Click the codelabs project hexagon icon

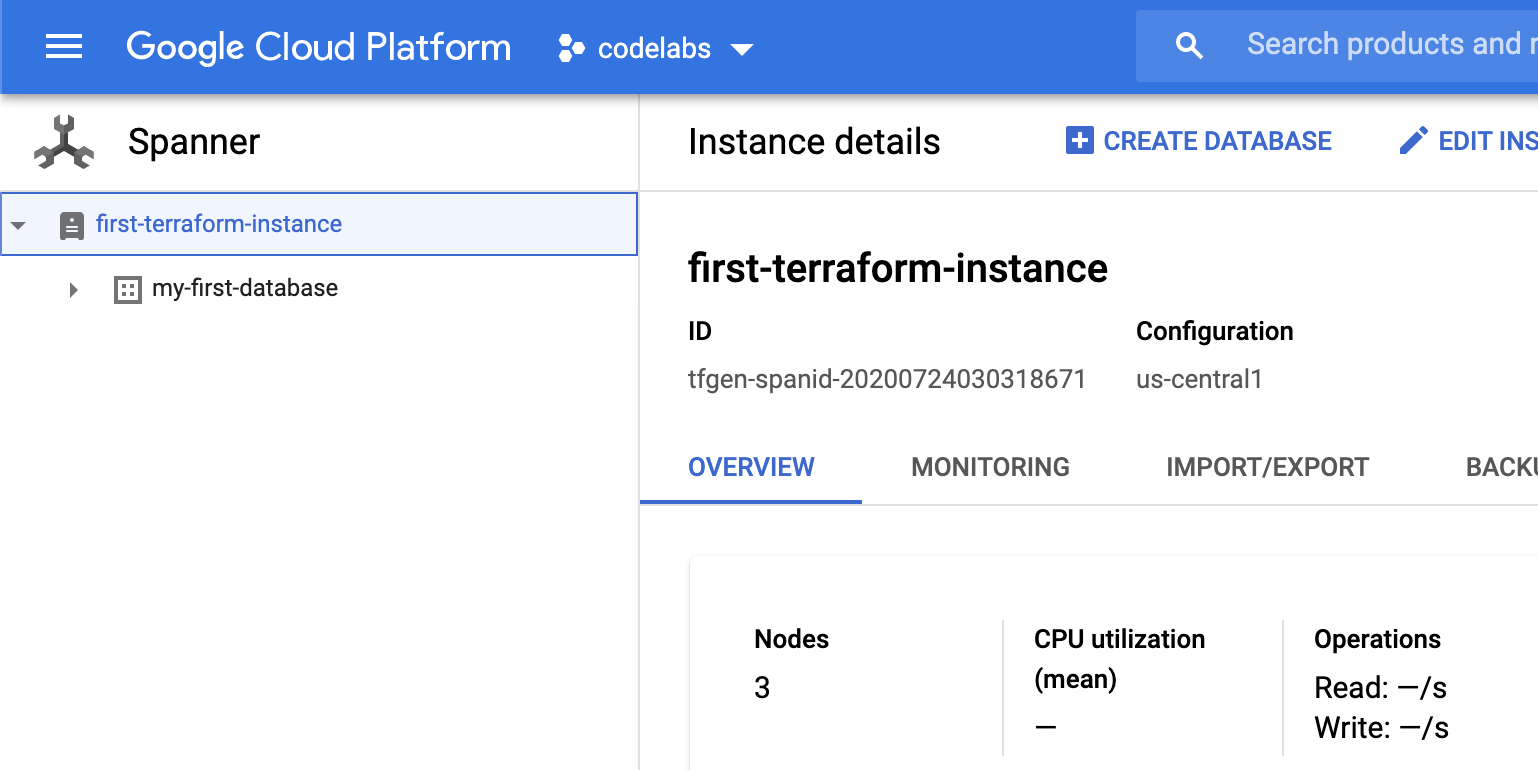pos(571,48)
